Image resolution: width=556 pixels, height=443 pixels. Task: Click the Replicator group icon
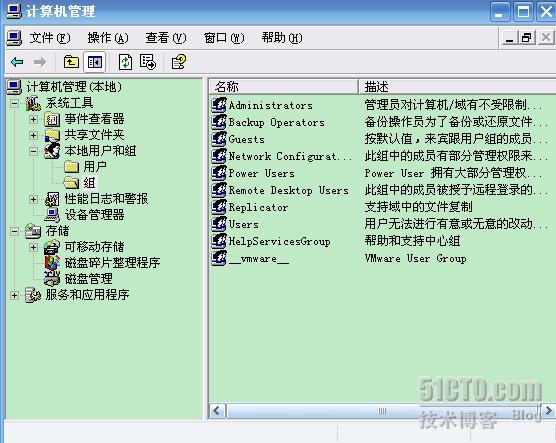[x=219, y=207]
